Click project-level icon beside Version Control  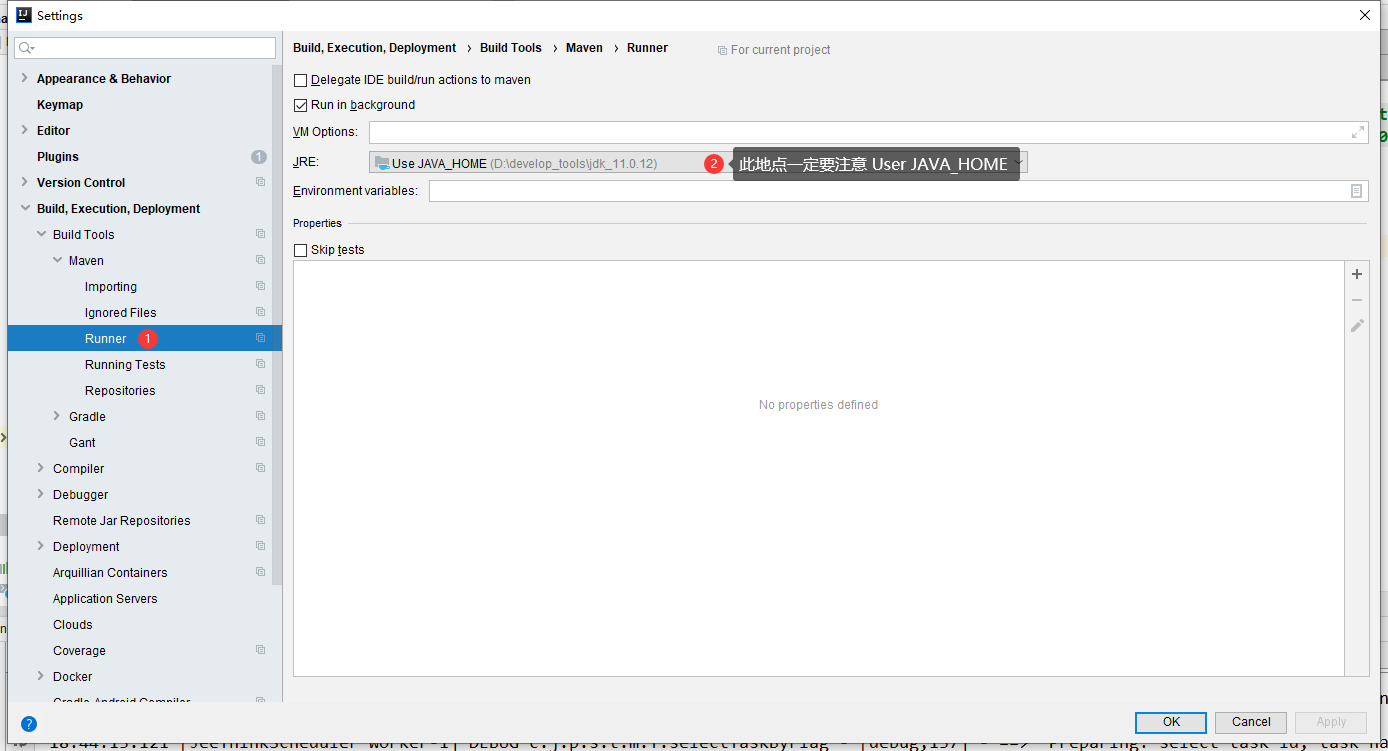[x=261, y=182]
